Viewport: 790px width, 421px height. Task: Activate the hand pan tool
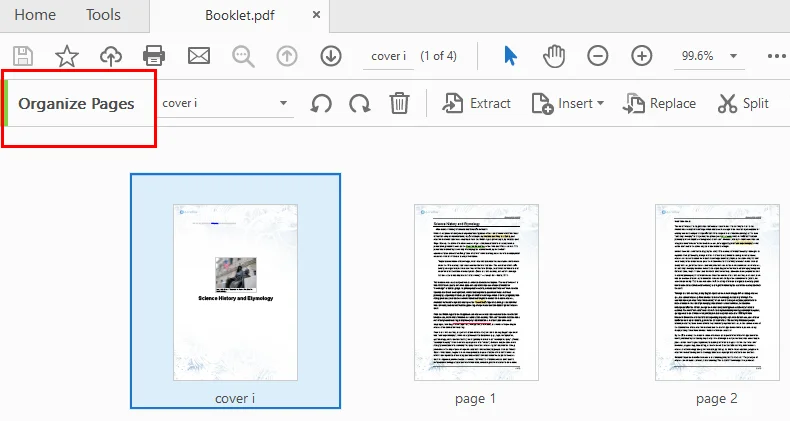(554, 56)
